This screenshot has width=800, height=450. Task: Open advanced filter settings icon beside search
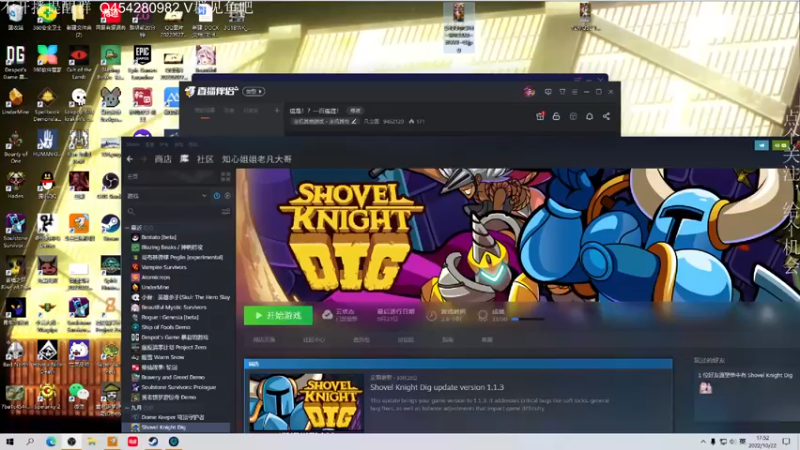pyautogui.click(x=226, y=211)
